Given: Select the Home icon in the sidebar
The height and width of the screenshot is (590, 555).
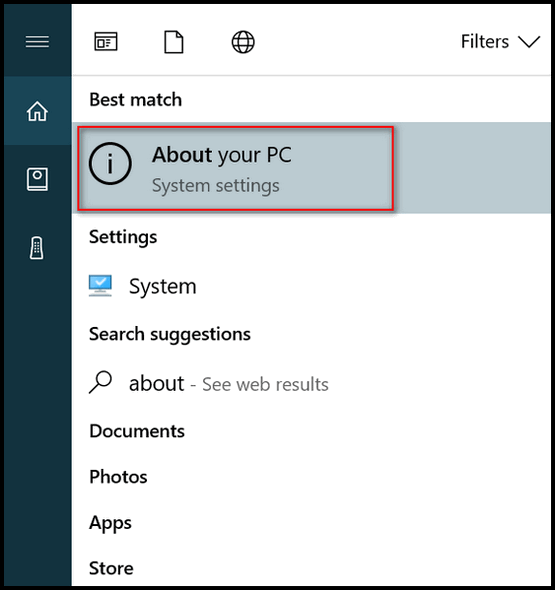Looking at the screenshot, I should point(37,111).
